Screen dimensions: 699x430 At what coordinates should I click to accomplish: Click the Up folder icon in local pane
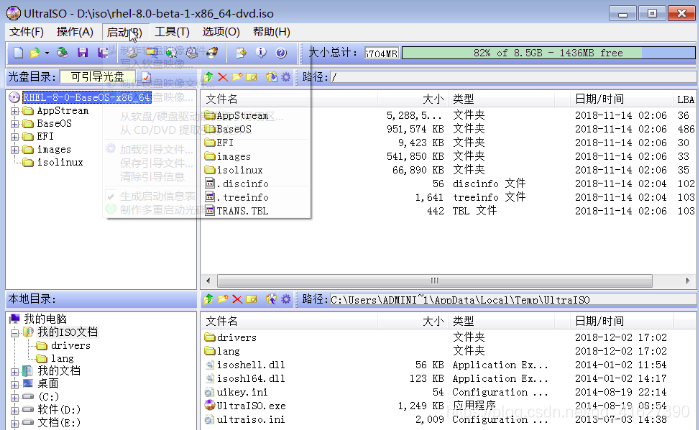pos(208,299)
